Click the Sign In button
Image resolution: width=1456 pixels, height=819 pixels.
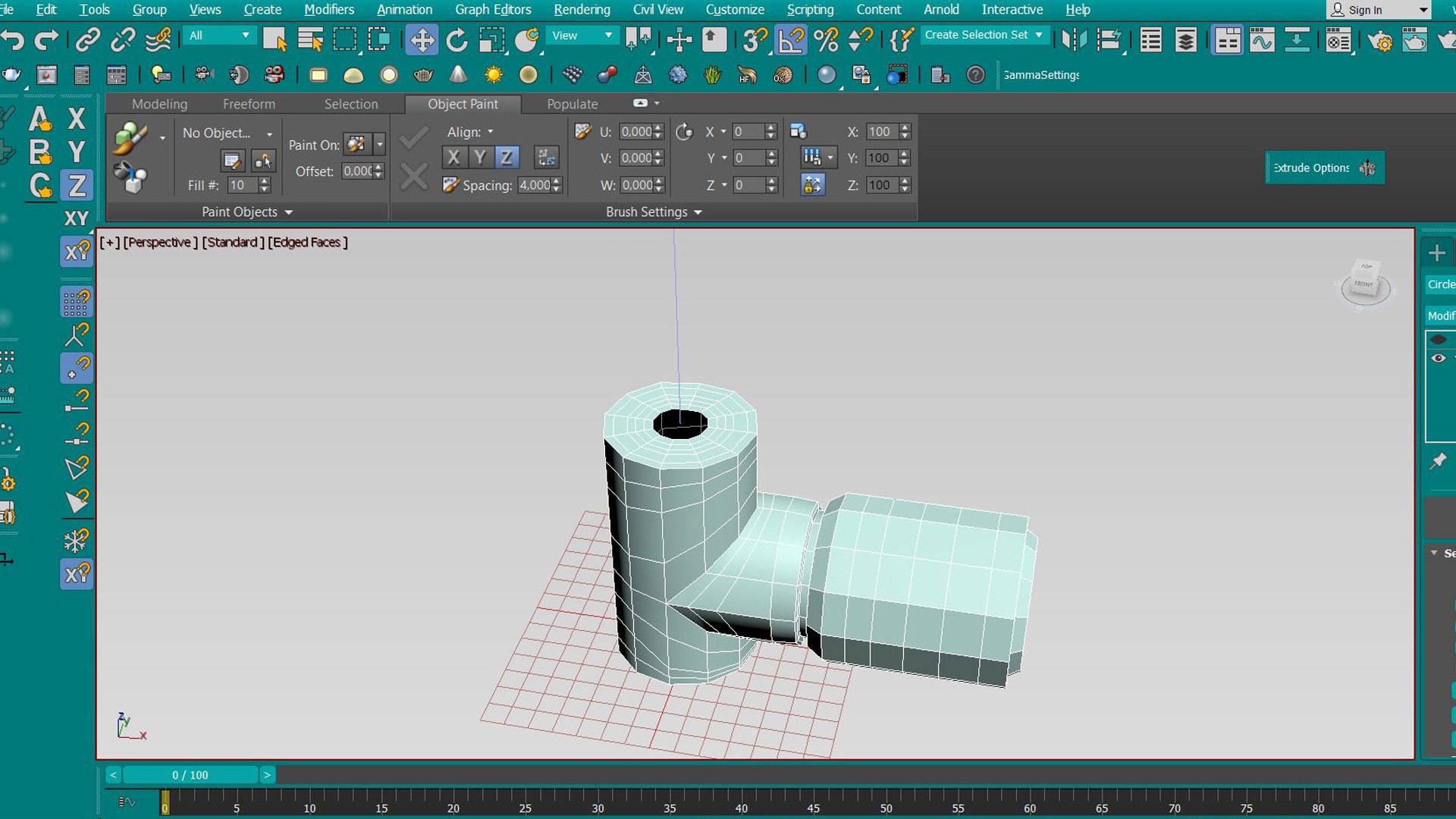(1378, 10)
